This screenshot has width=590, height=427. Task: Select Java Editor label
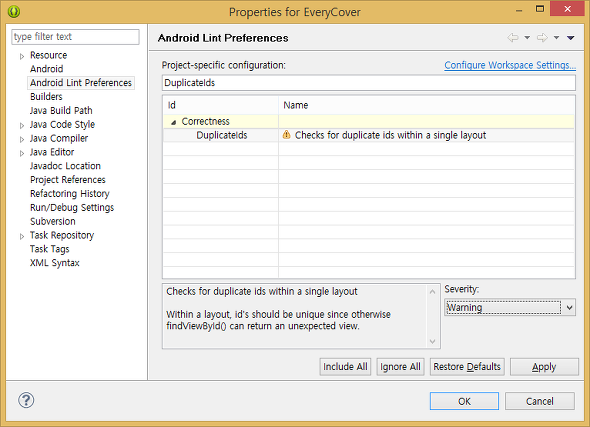coord(52,152)
